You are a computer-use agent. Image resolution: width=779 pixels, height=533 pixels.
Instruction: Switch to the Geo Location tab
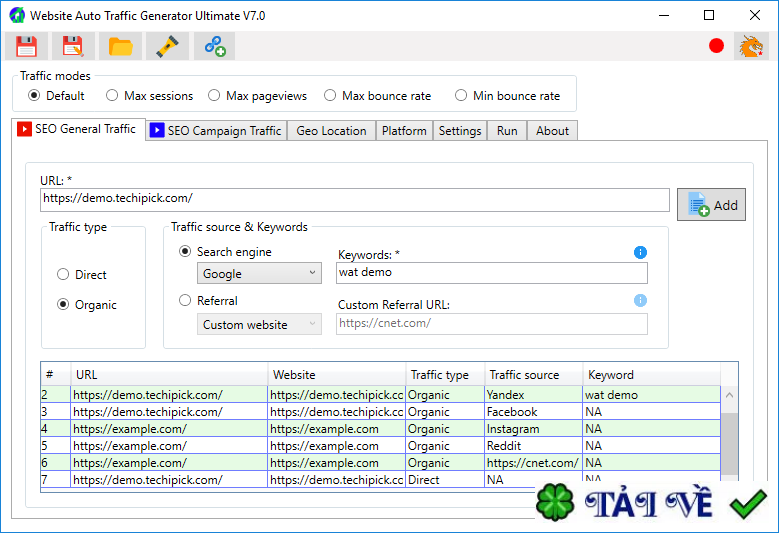[x=331, y=131]
